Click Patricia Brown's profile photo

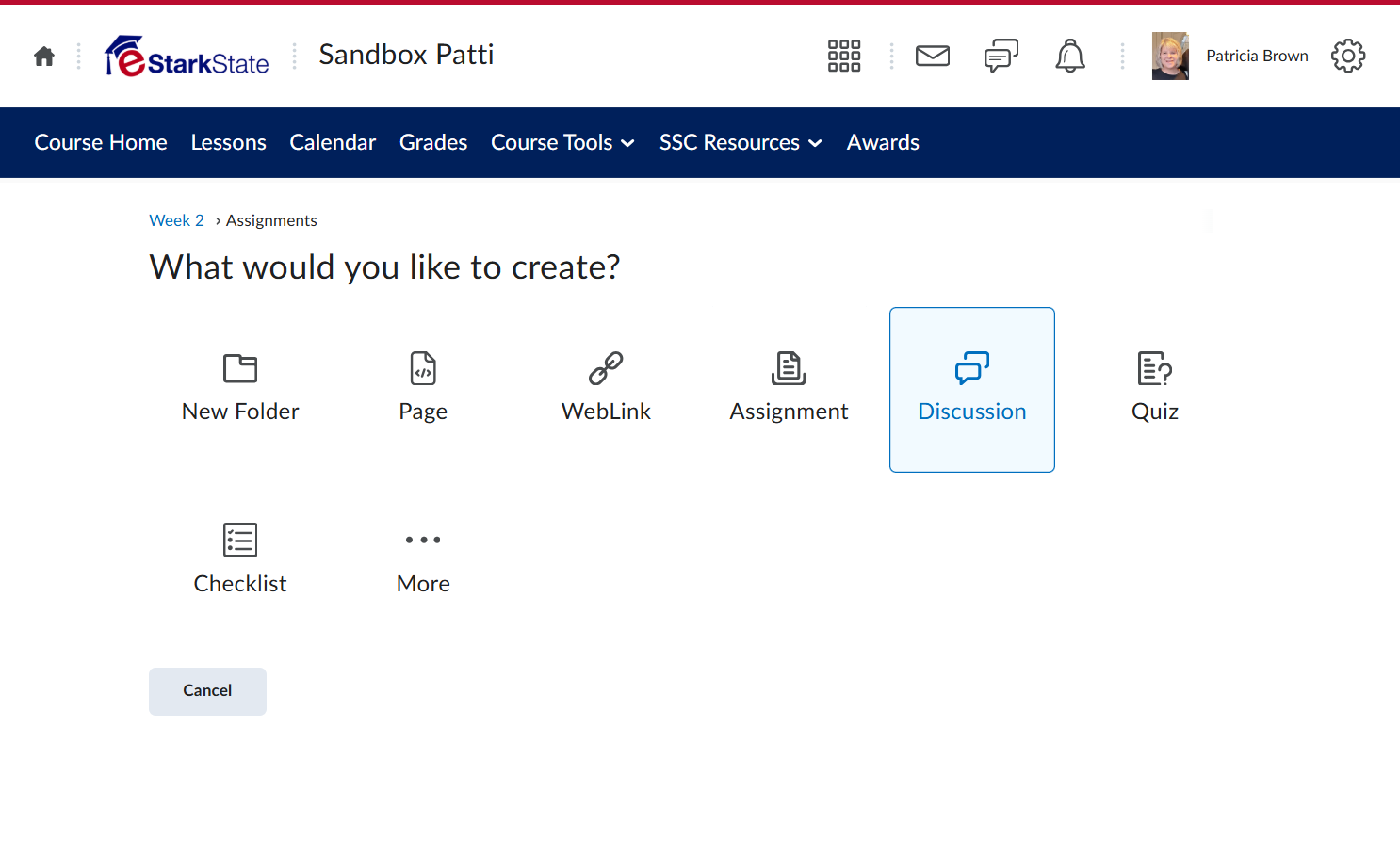pos(1170,57)
